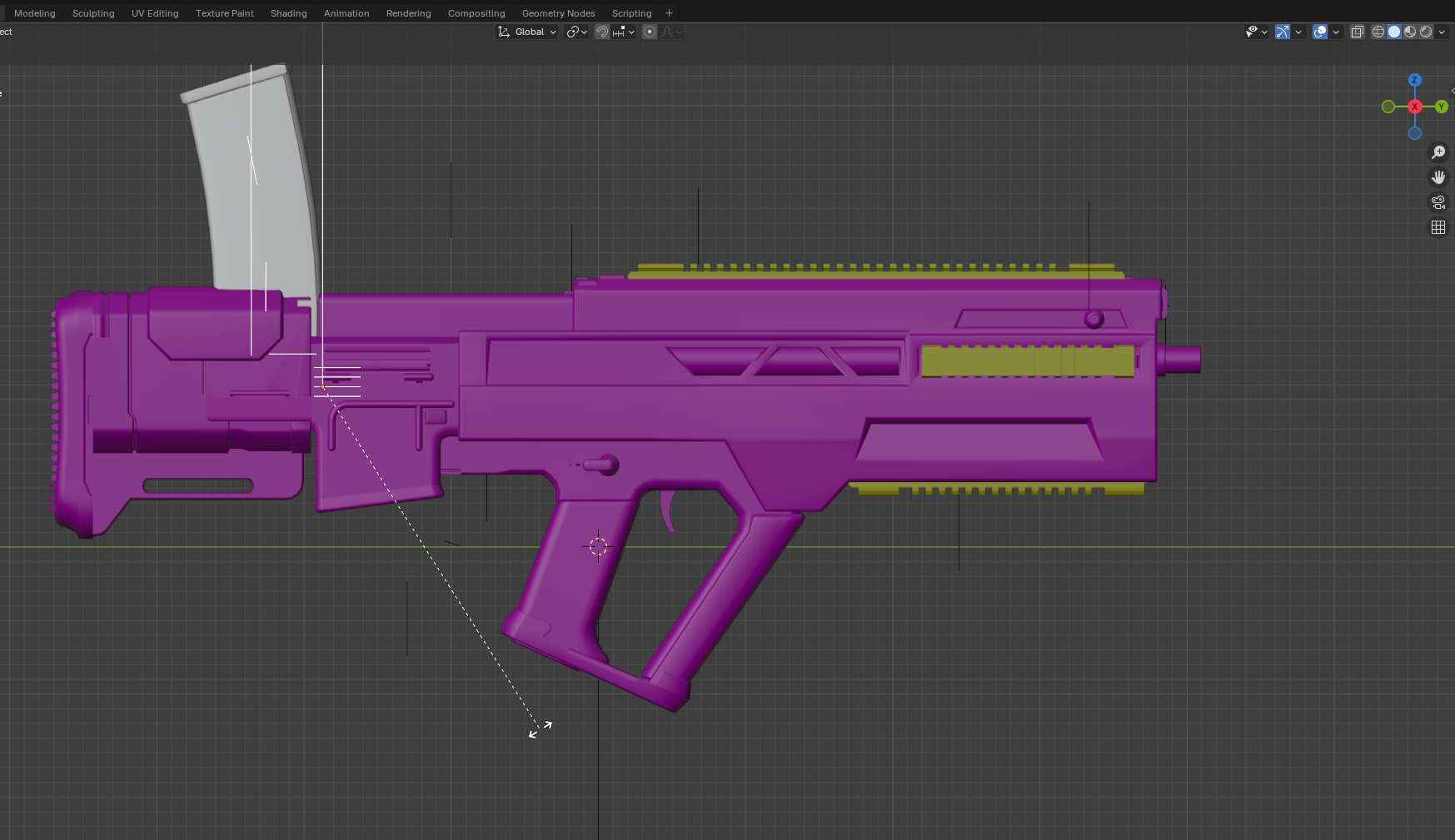The width and height of the screenshot is (1455, 840).
Task: Expand the viewport shading options dropdown
Action: pyautogui.click(x=1442, y=32)
